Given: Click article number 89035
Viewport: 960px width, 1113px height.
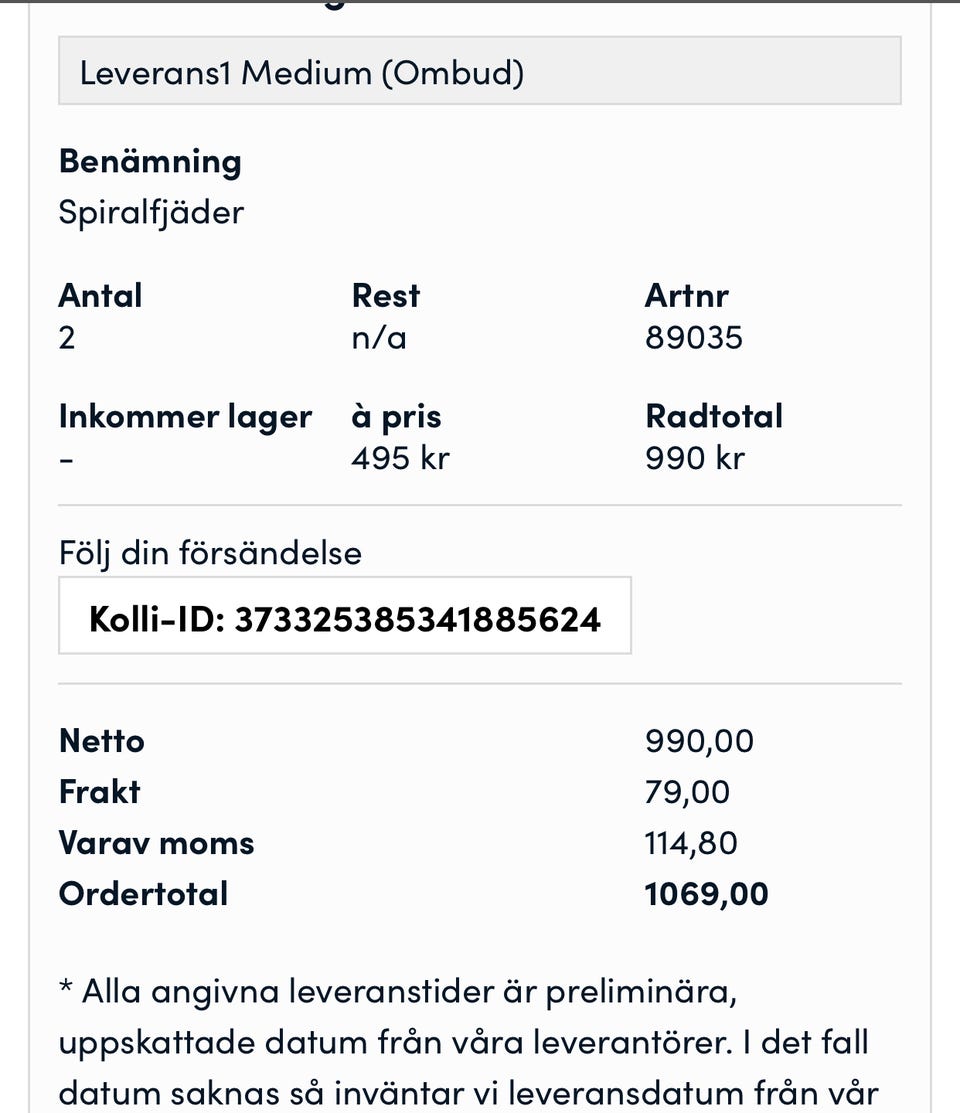Looking at the screenshot, I should point(694,338).
